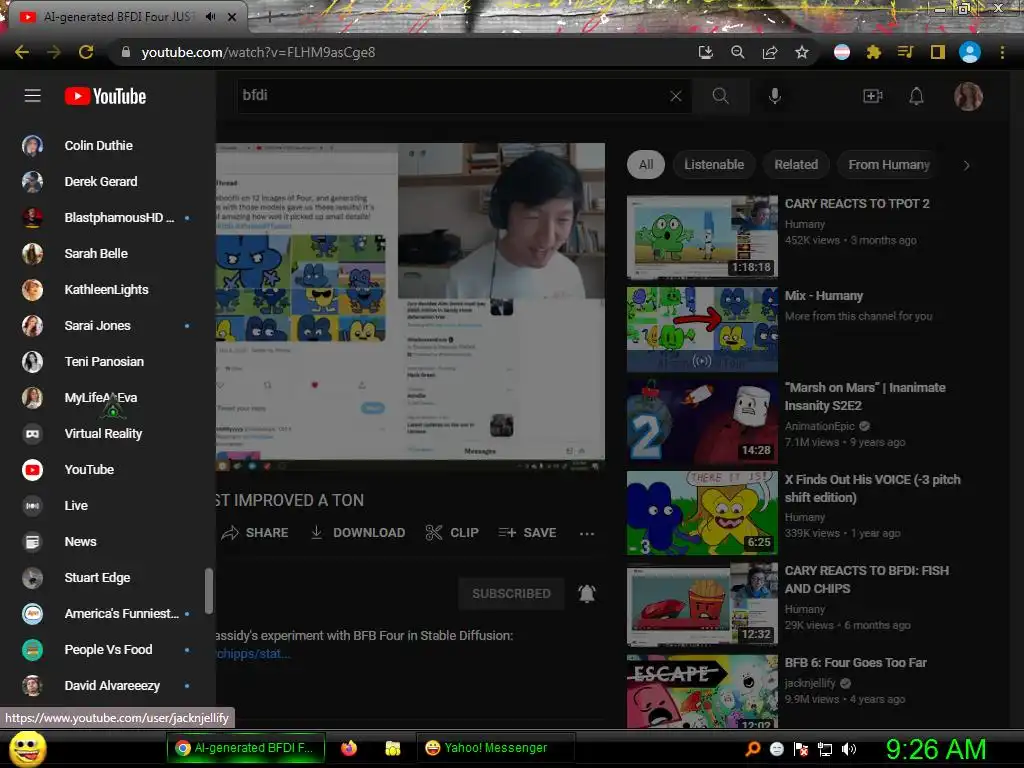Clear the bfdi search text
The height and width of the screenshot is (768, 1024).
676,96
